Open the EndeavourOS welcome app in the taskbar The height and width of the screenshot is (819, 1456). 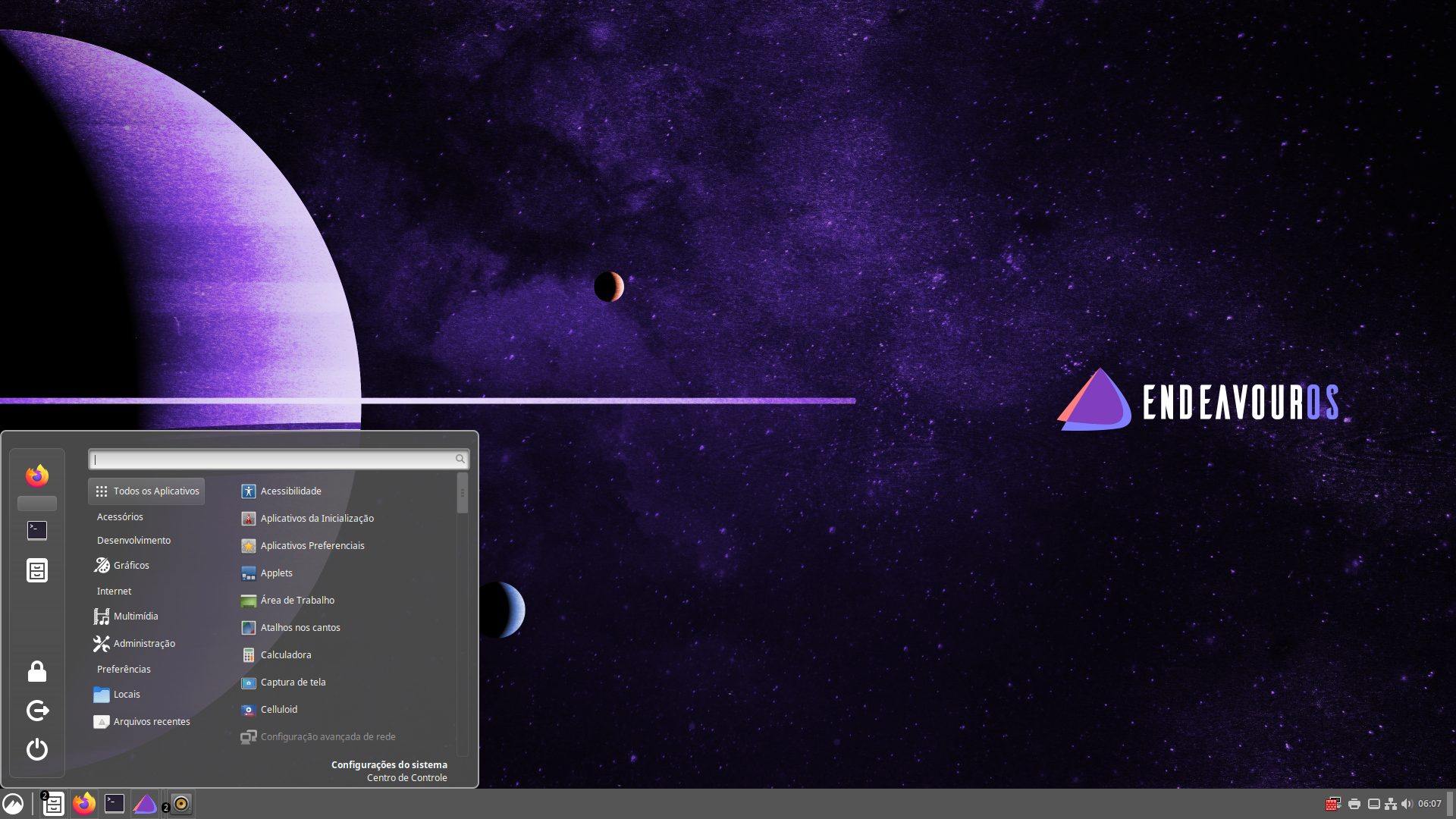(x=145, y=804)
